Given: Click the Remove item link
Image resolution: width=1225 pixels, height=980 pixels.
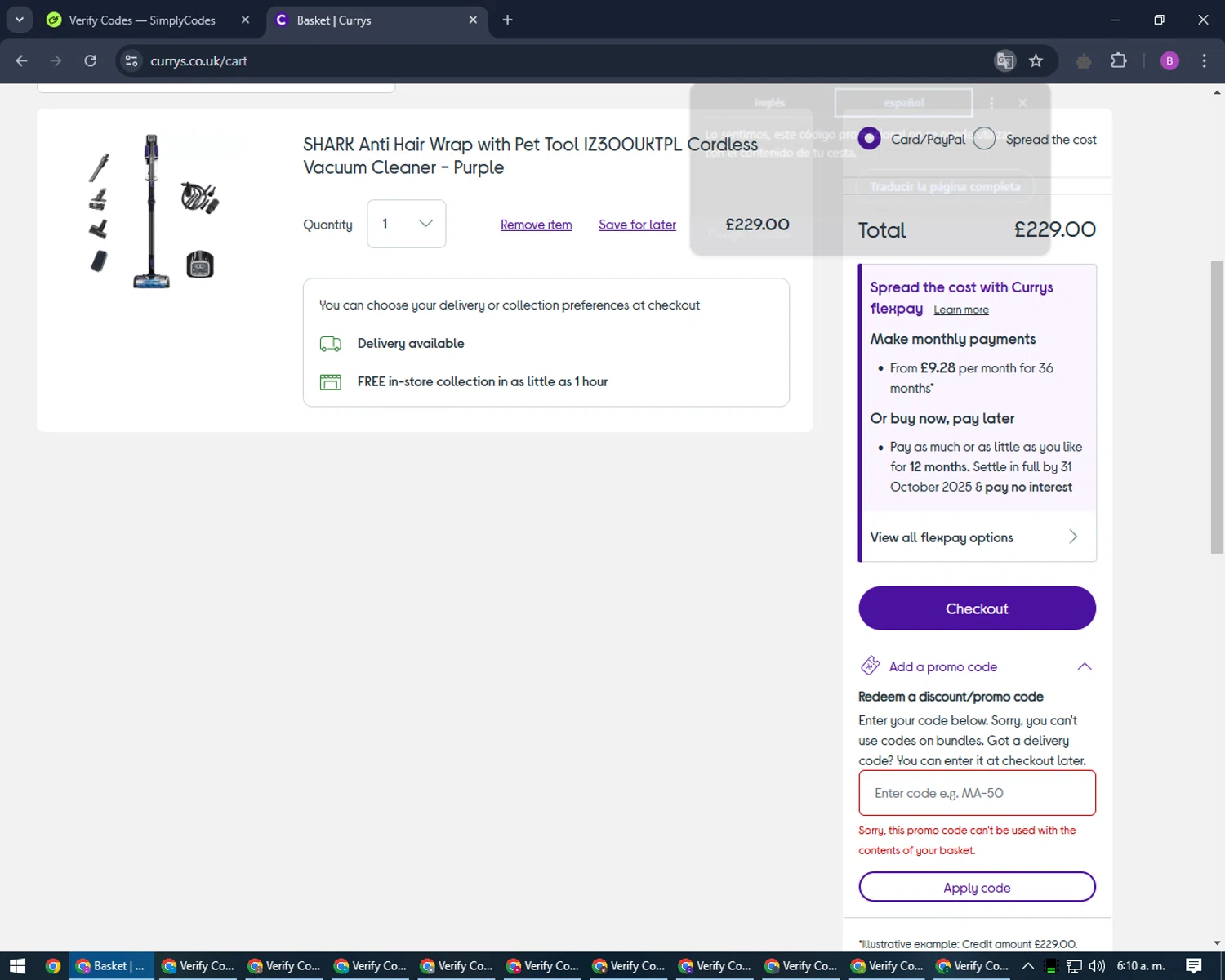Looking at the screenshot, I should (536, 225).
